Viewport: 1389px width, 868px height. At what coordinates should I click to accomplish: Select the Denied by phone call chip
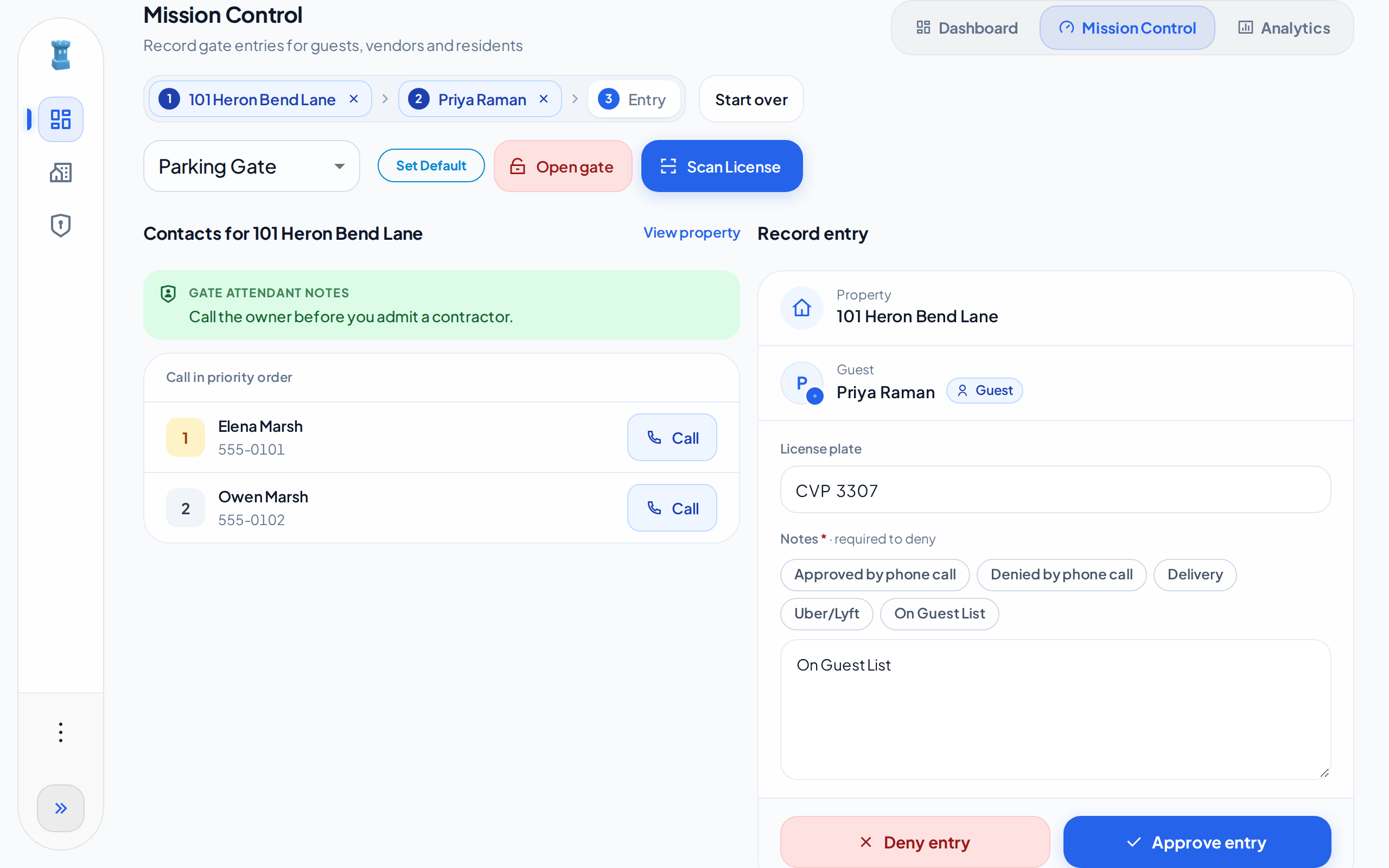[1061, 575]
